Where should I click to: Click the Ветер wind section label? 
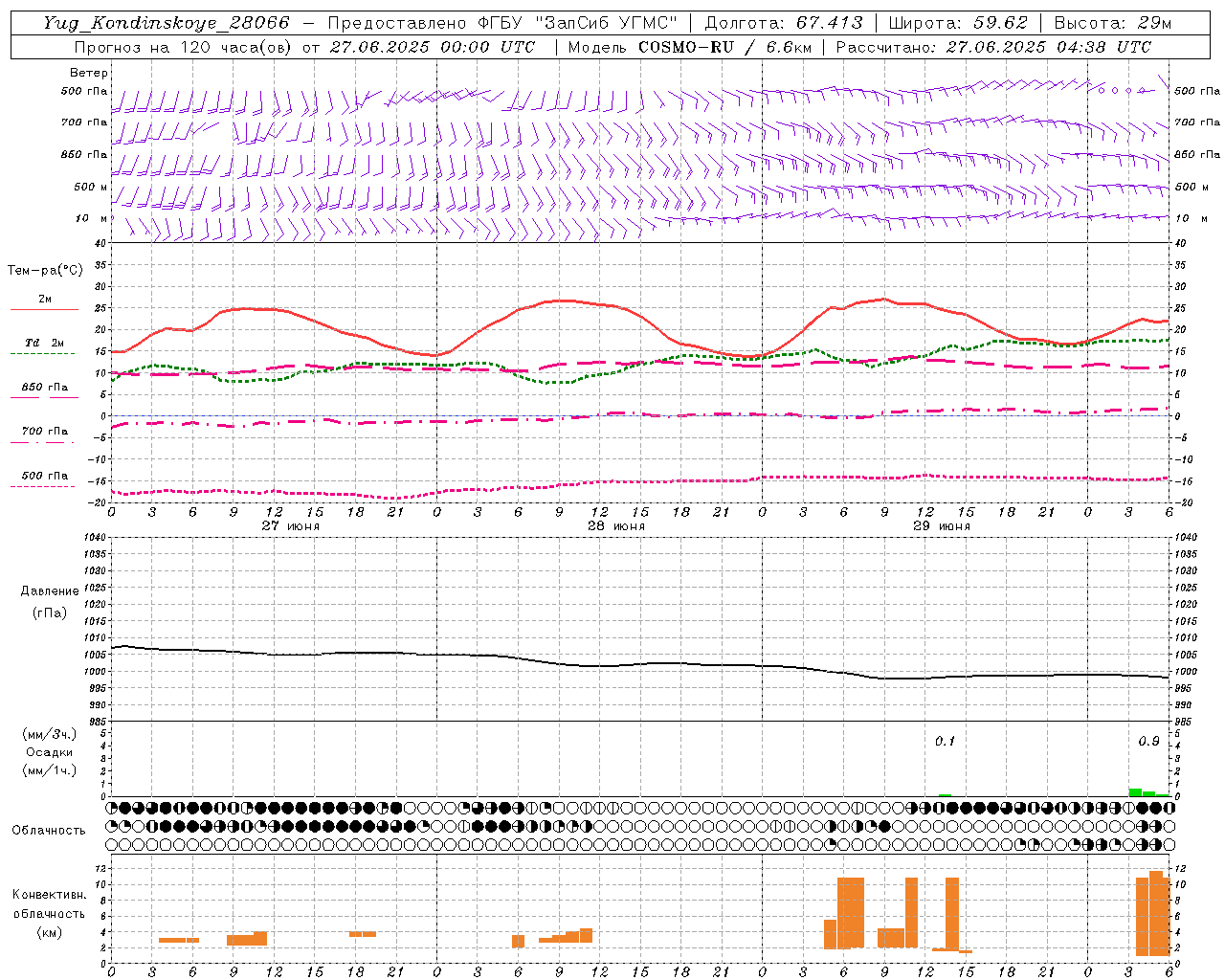tap(89, 73)
